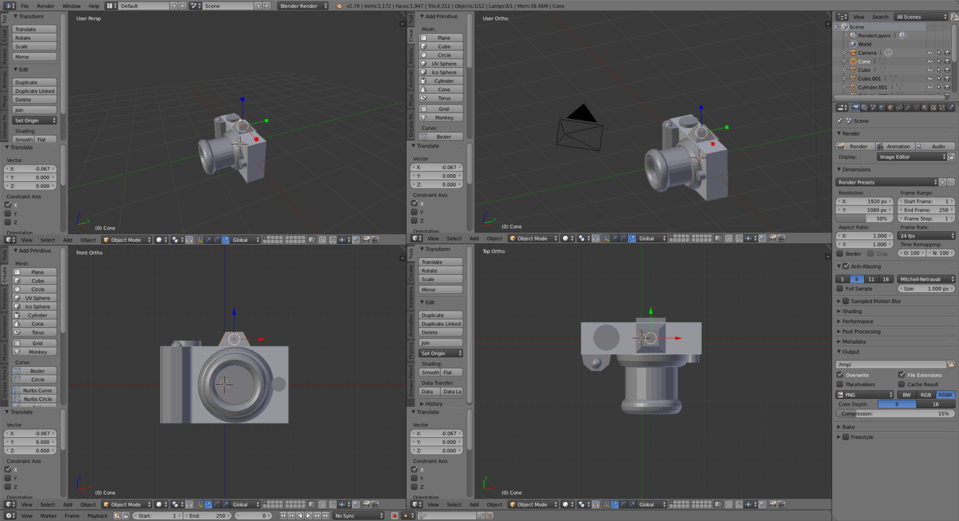Open the Help menu
This screenshot has width=959, height=521.
coord(94,6)
